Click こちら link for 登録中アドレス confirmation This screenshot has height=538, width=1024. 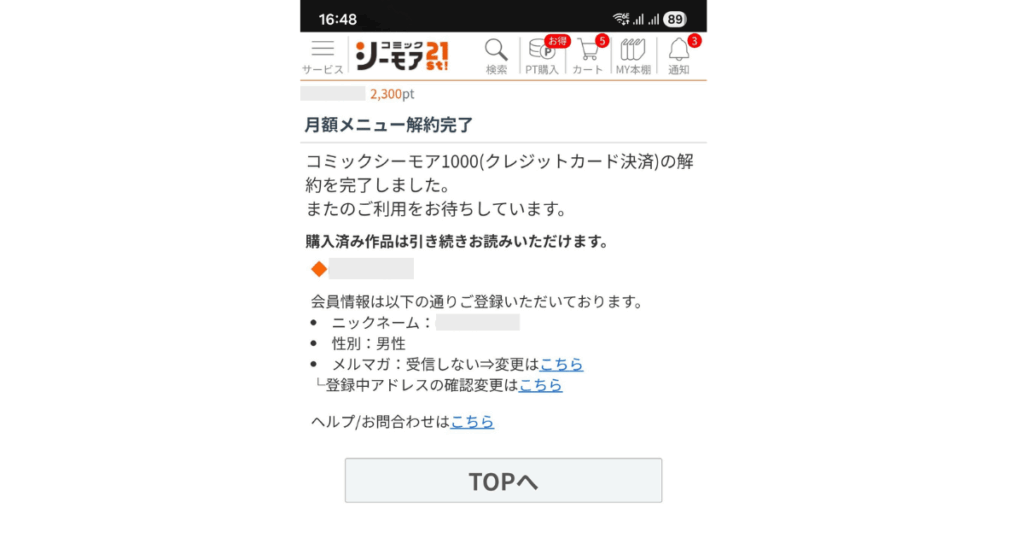click(541, 385)
